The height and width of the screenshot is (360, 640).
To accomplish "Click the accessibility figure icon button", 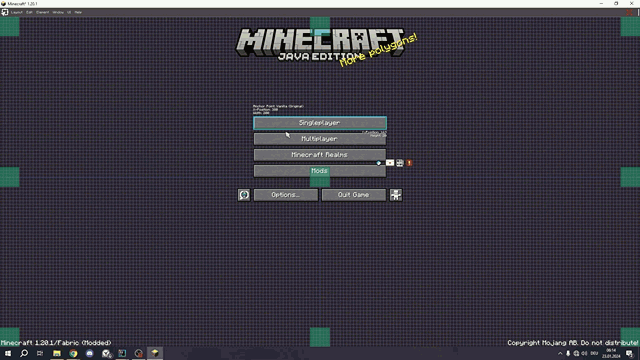I will coord(396,195).
